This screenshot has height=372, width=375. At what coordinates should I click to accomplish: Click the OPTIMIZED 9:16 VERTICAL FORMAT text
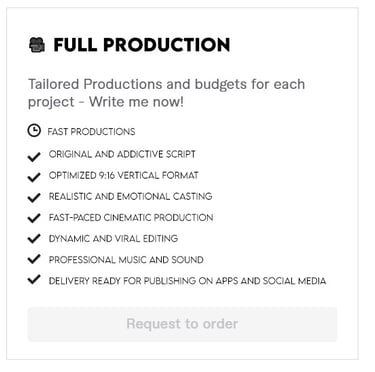[x=124, y=175]
